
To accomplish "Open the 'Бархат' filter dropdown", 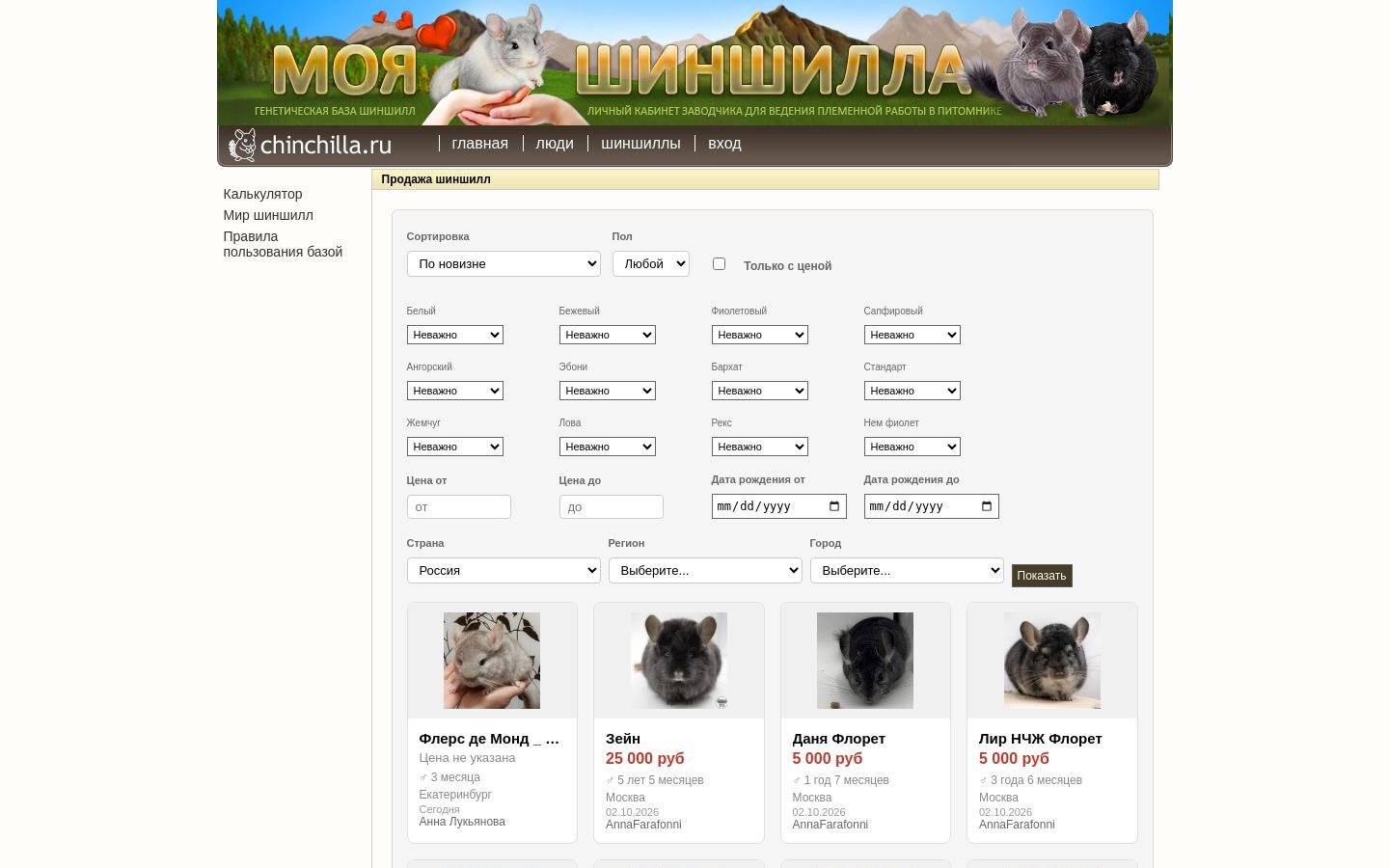I will coord(760,391).
